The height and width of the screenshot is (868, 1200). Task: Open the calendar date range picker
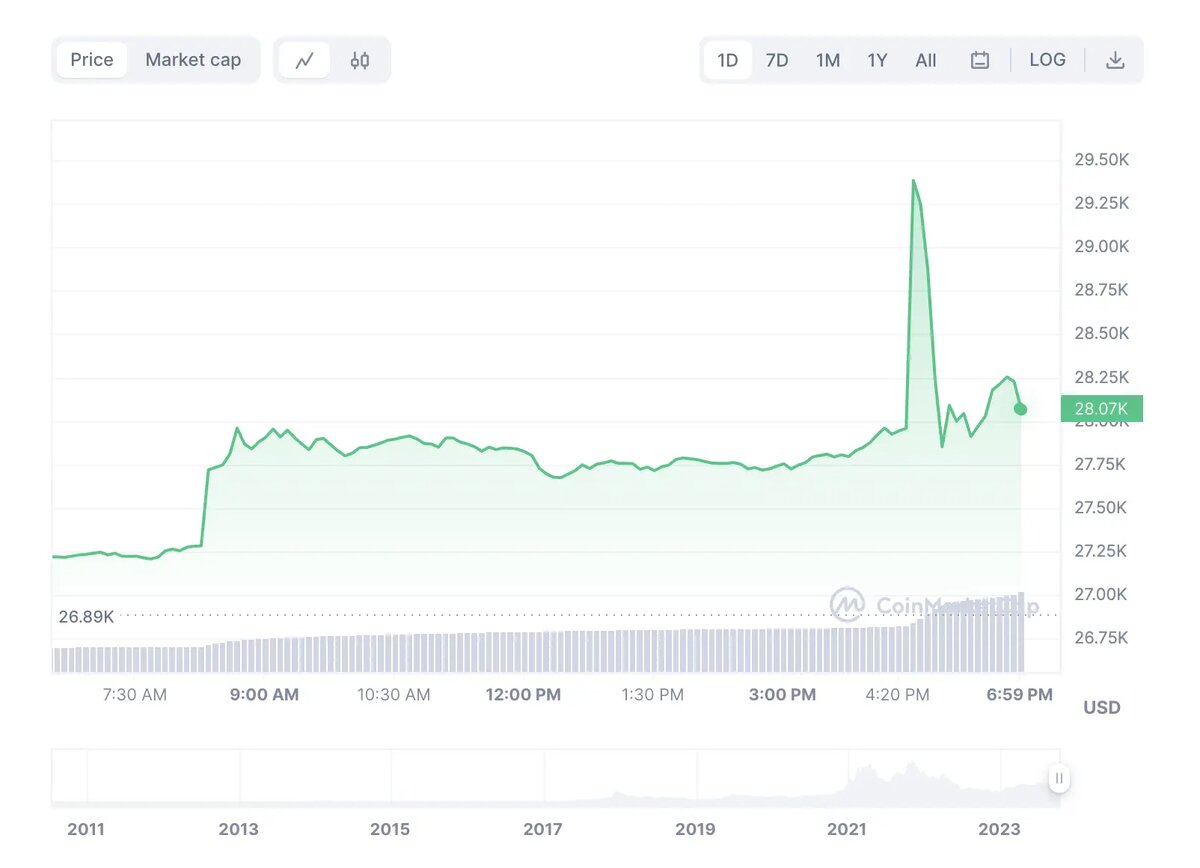click(980, 60)
